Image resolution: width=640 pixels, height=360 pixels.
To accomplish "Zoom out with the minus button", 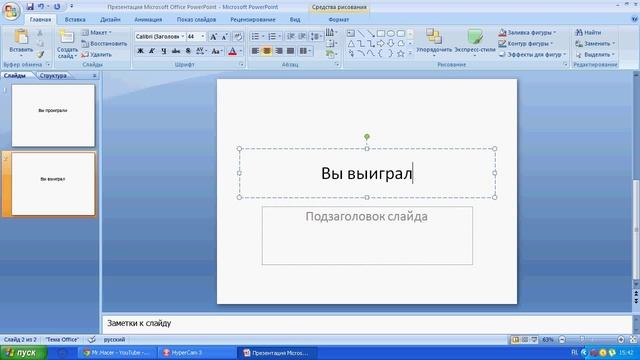I will [562, 340].
